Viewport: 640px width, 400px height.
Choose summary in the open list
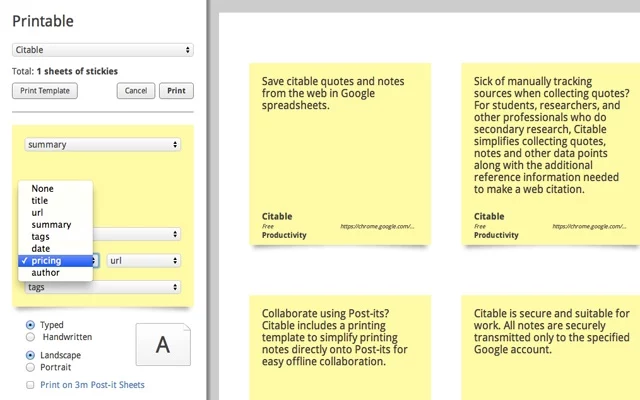[x=56, y=224]
